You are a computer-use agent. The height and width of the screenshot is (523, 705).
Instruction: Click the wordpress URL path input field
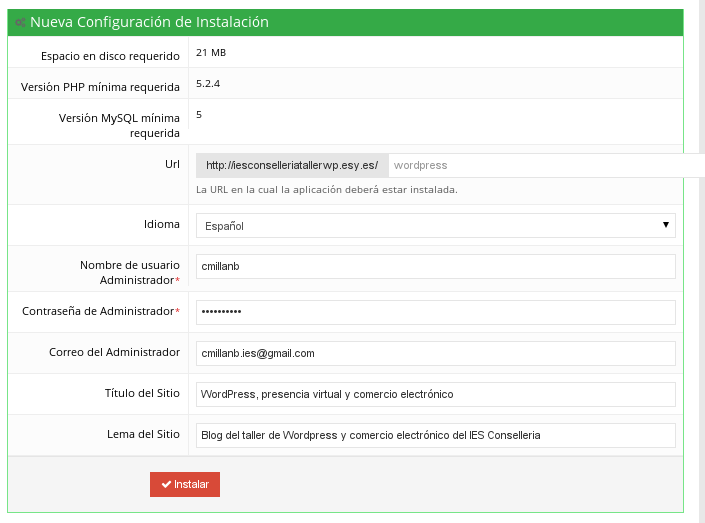click(x=546, y=165)
